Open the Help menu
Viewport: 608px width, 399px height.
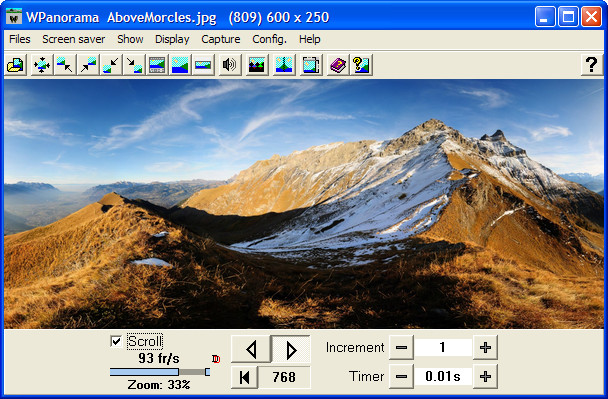tap(309, 39)
